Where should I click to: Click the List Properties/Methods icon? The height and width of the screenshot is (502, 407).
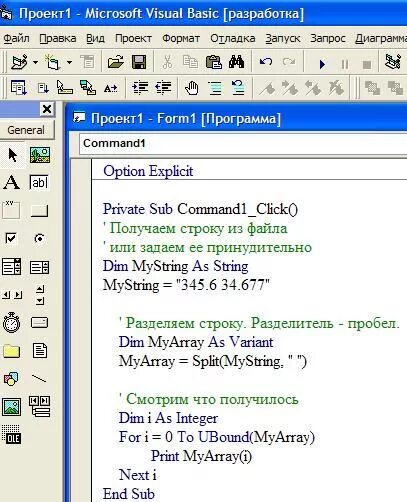[18, 88]
